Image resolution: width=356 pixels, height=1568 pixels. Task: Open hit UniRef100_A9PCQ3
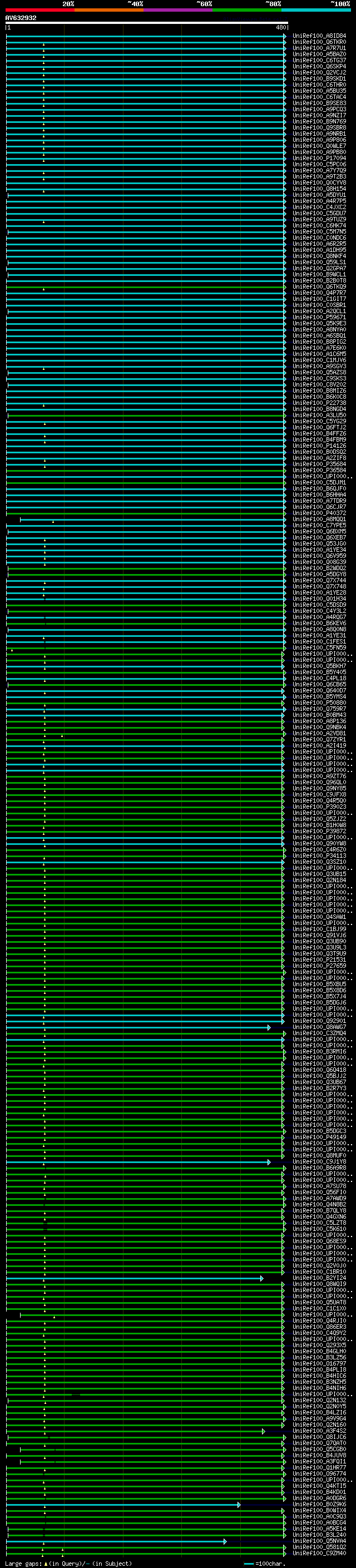[319, 110]
